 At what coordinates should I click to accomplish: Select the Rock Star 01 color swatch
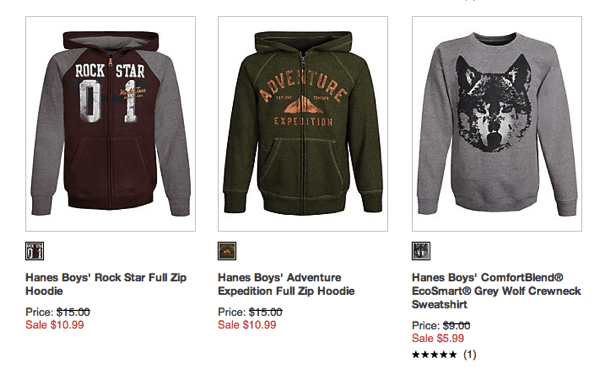click(x=34, y=251)
